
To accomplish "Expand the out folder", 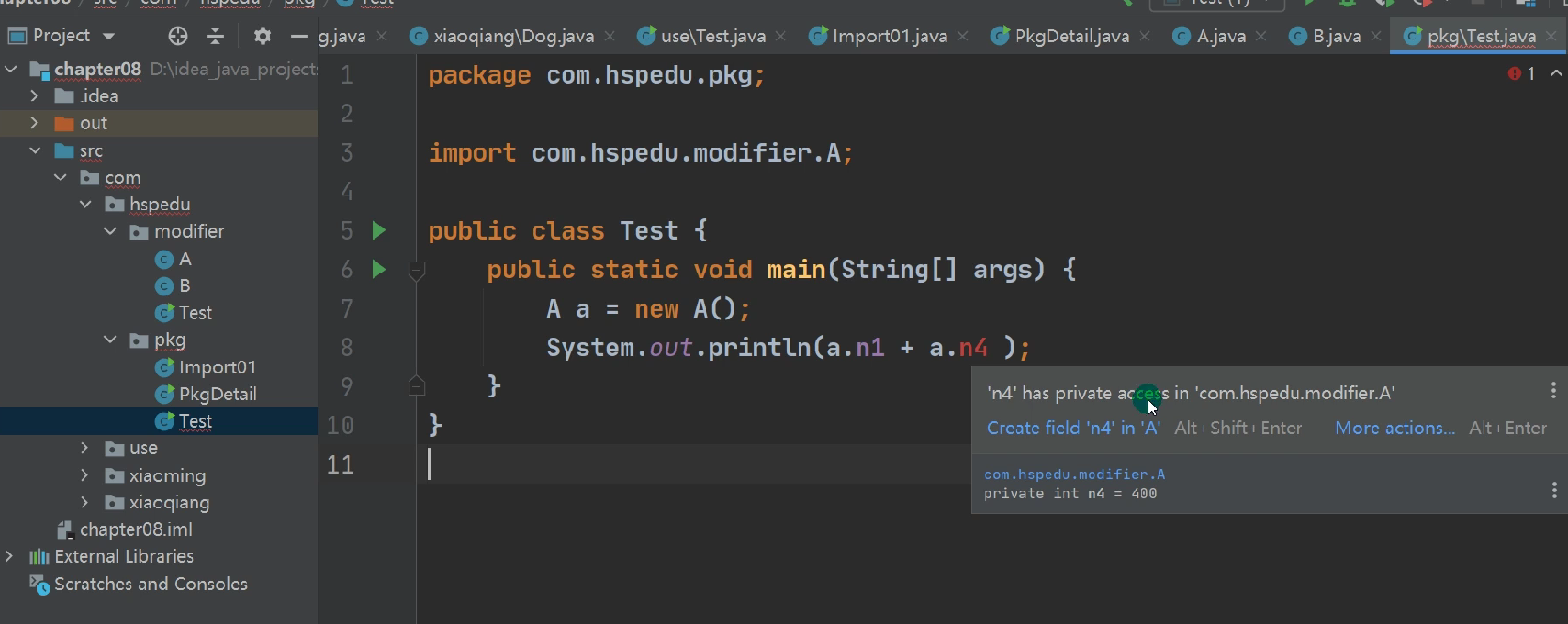I will pyautogui.click(x=35, y=123).
